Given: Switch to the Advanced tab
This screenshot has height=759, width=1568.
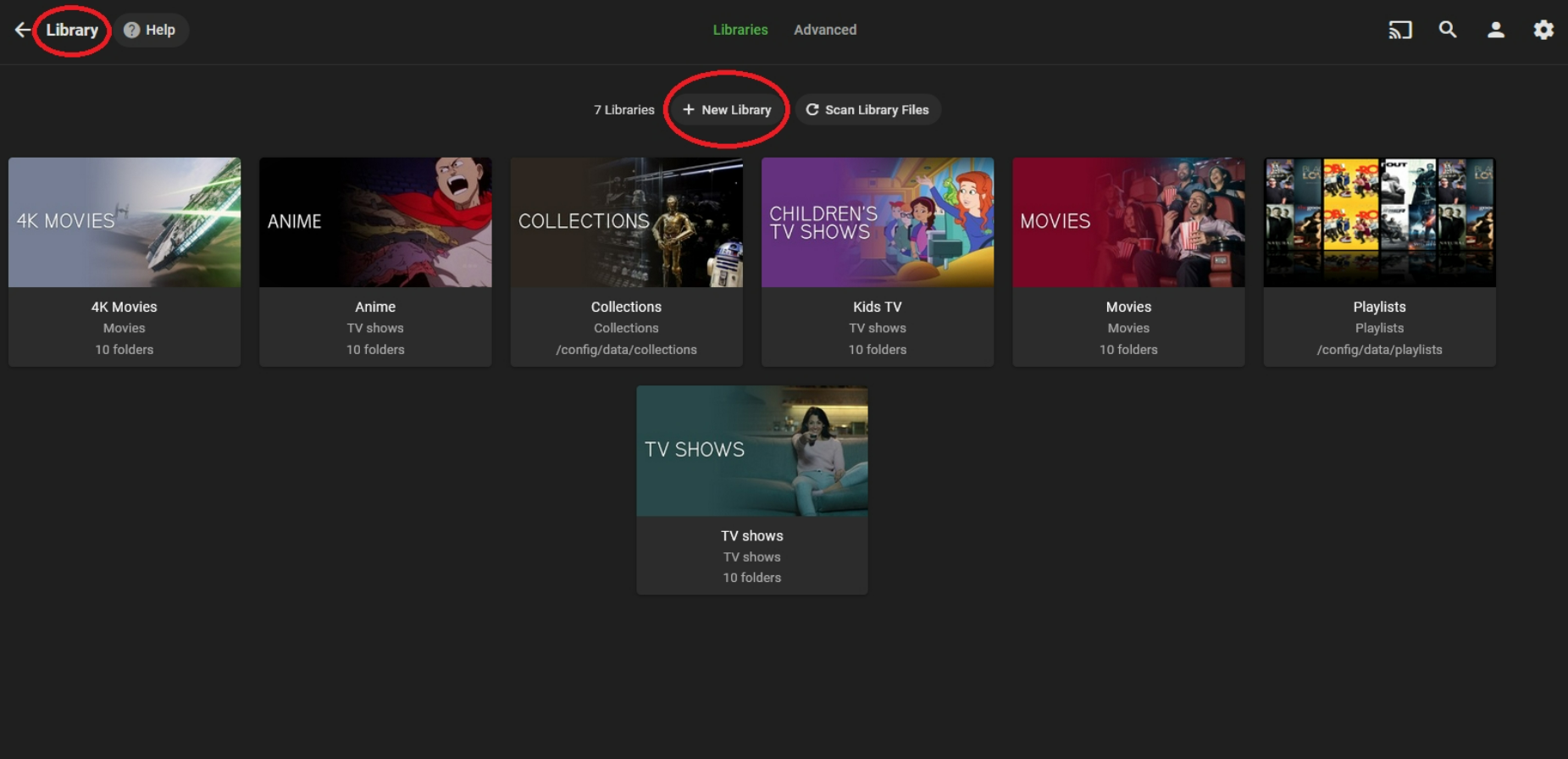Looking at the screenshot, I should (824, 30).
